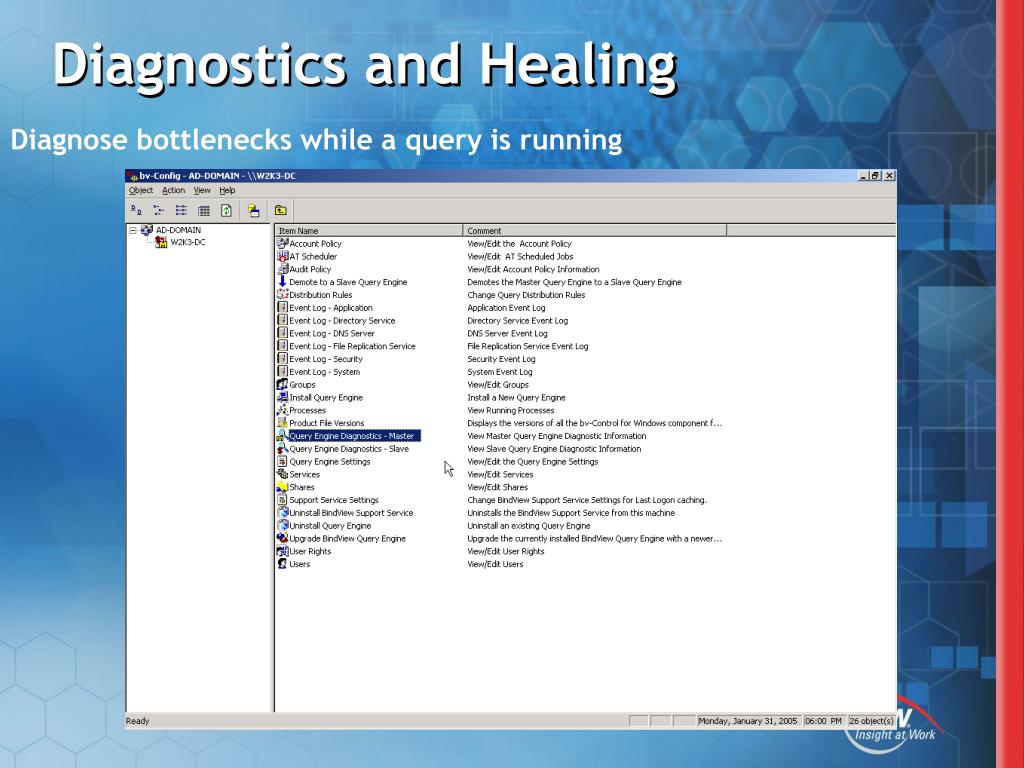Viewport: 1024px width, 768px height.
Task: Click the Groups row icon
Action: click(x=282, y=384)
